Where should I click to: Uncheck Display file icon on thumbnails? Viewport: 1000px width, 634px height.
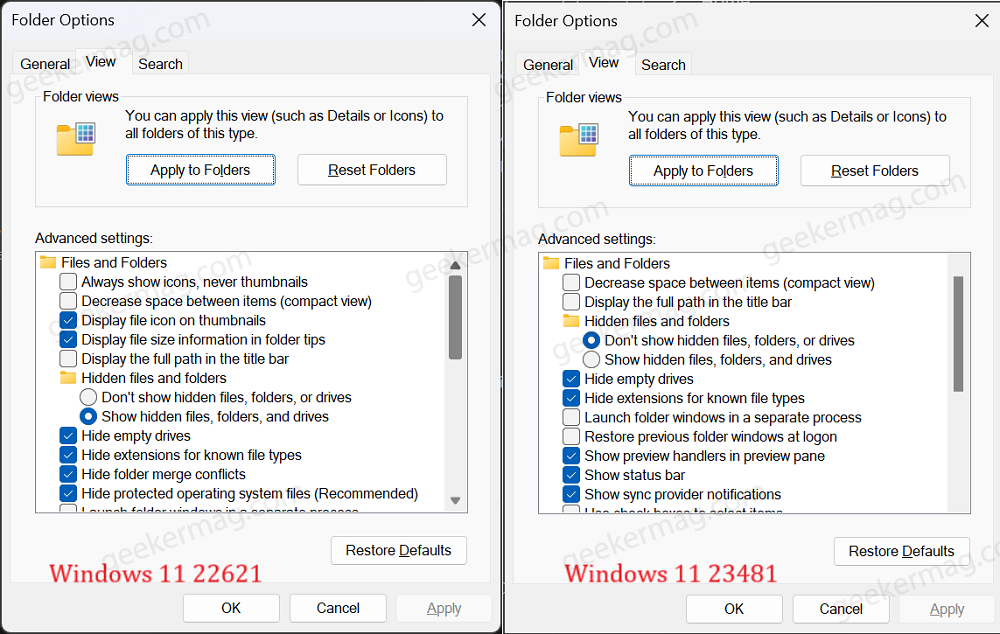pos(68,320)
